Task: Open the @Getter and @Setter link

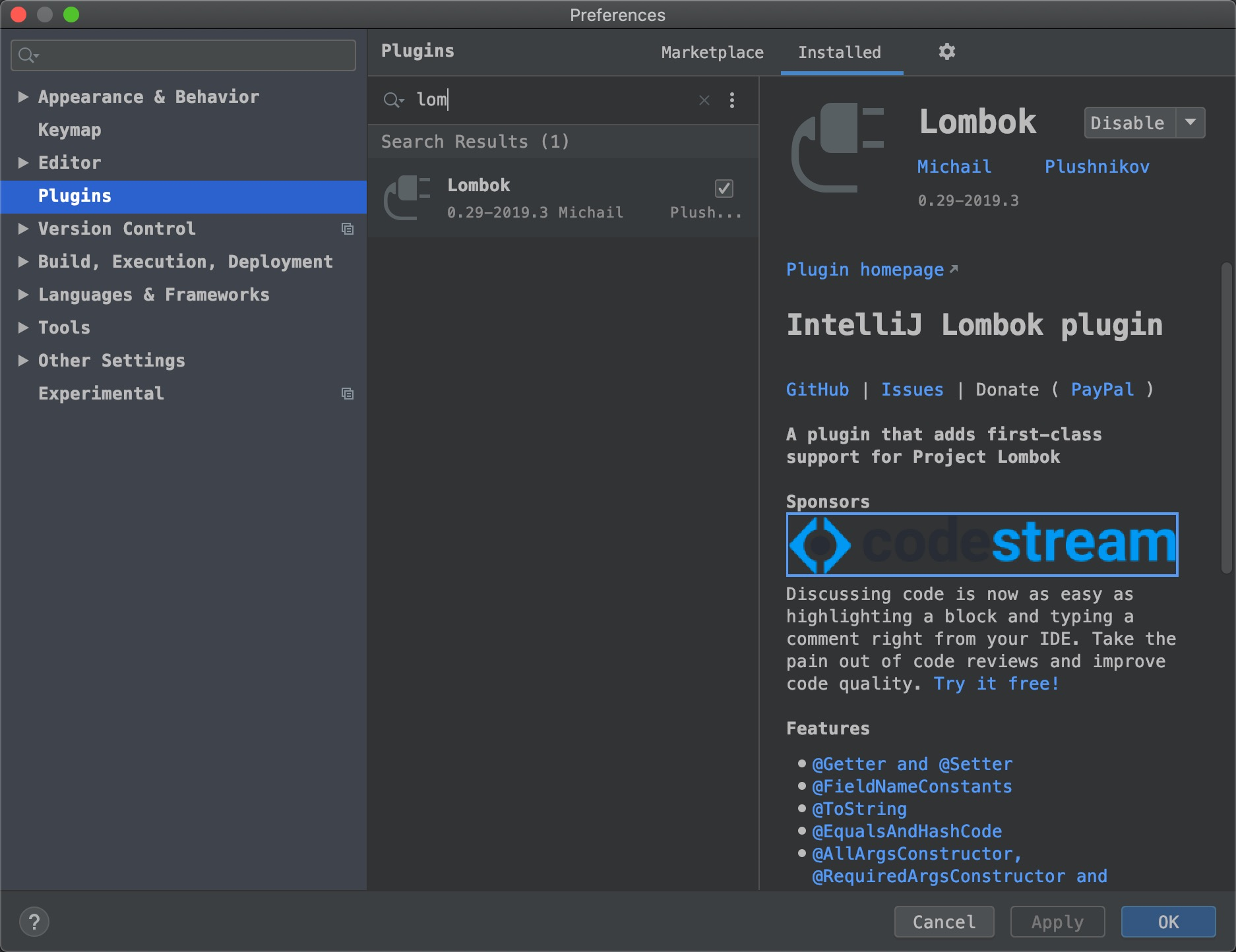Action: (x=912, y=764)
